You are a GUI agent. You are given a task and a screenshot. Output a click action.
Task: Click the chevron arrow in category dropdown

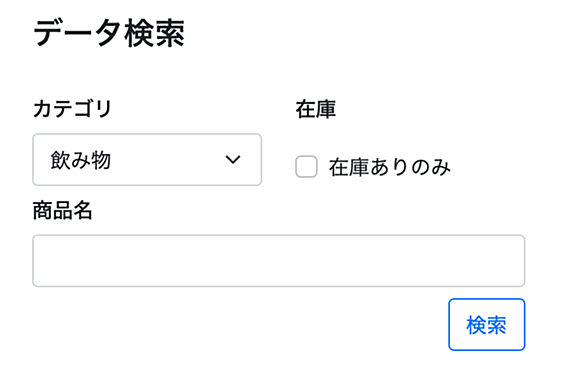[x=233, y=160]
